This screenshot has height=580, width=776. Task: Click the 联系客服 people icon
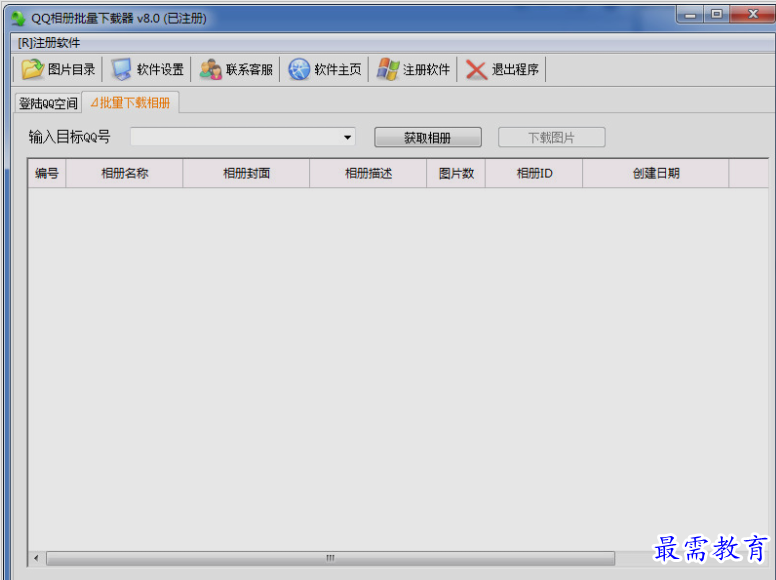pos(210,69)
